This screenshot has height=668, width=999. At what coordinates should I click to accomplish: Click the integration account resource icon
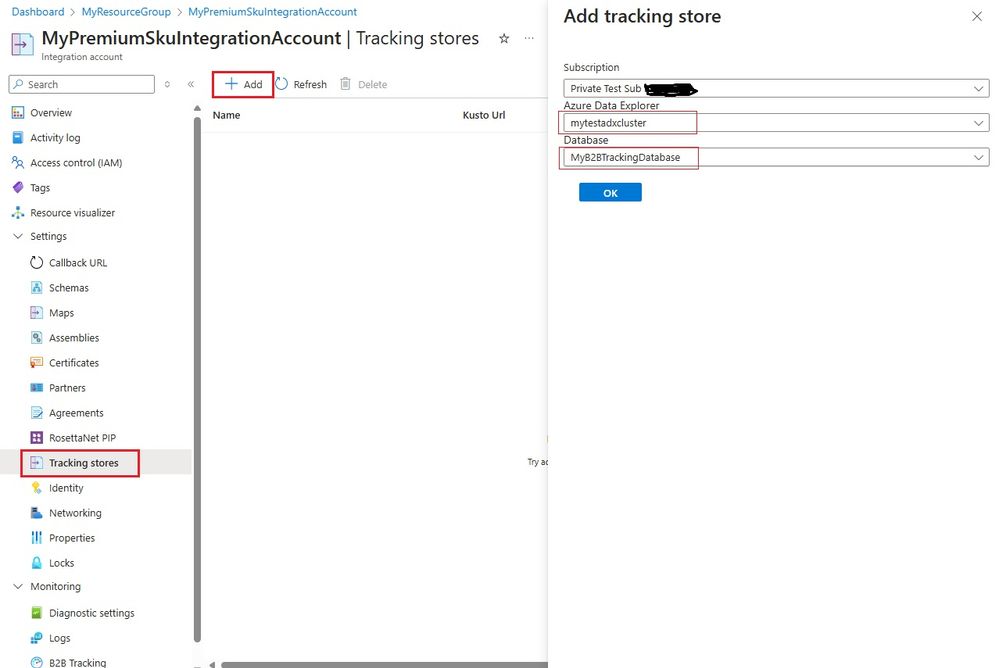pos(22,45)
